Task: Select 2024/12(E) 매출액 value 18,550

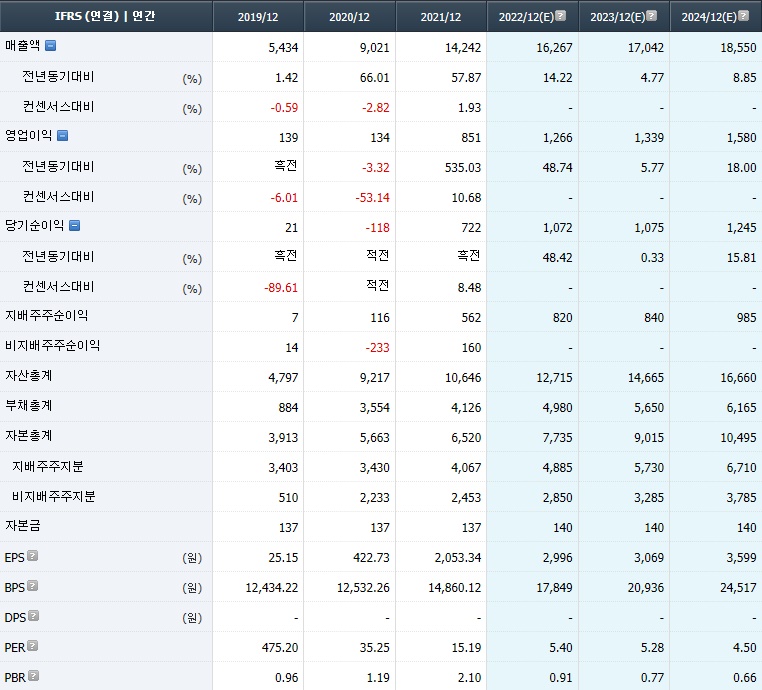Action: pyautogui.click(x=739, y=48)
